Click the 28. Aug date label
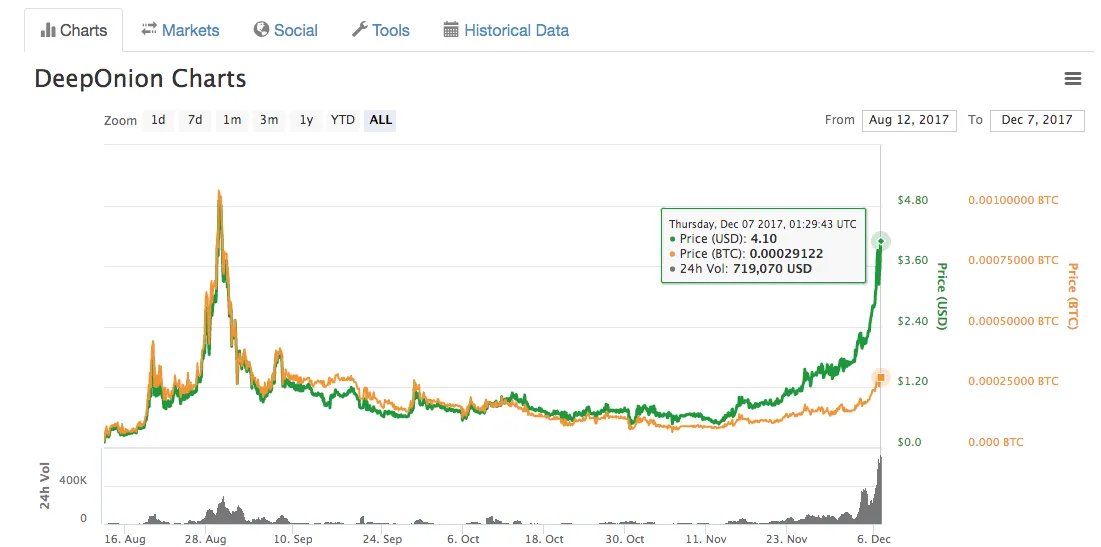The height and width of the screenshot is (547, 1101). pyautogui.click(x=205, y=539)
